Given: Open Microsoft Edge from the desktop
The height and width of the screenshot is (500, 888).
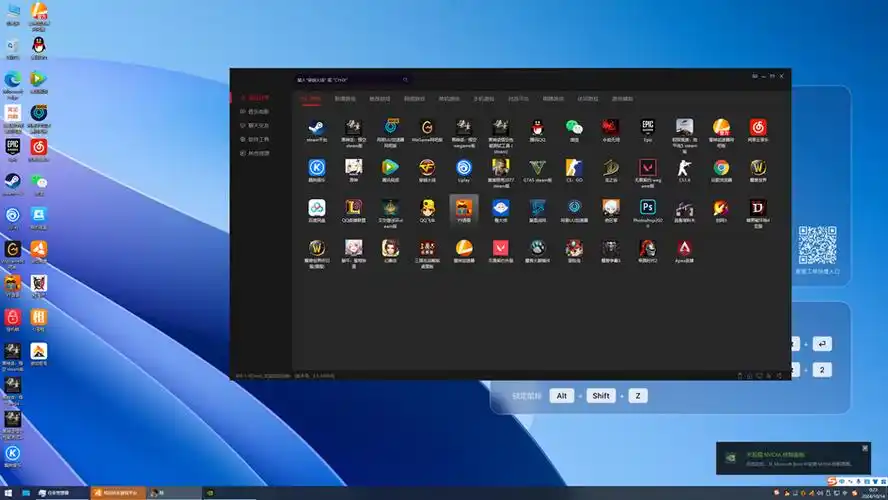Looking at the screenshot, I should coord(13,80).
